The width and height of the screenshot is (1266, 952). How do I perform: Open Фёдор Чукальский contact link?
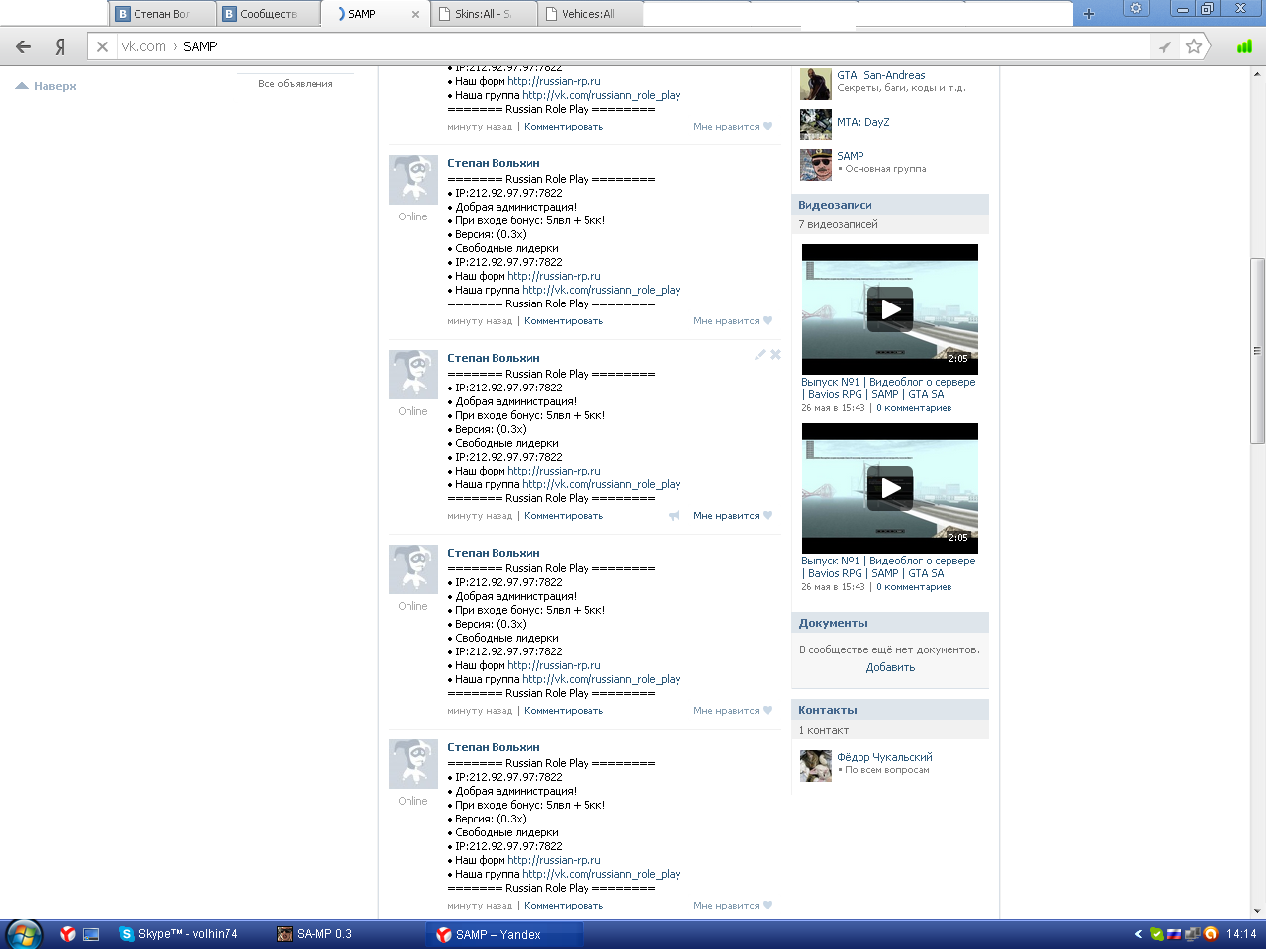(884, 757)
